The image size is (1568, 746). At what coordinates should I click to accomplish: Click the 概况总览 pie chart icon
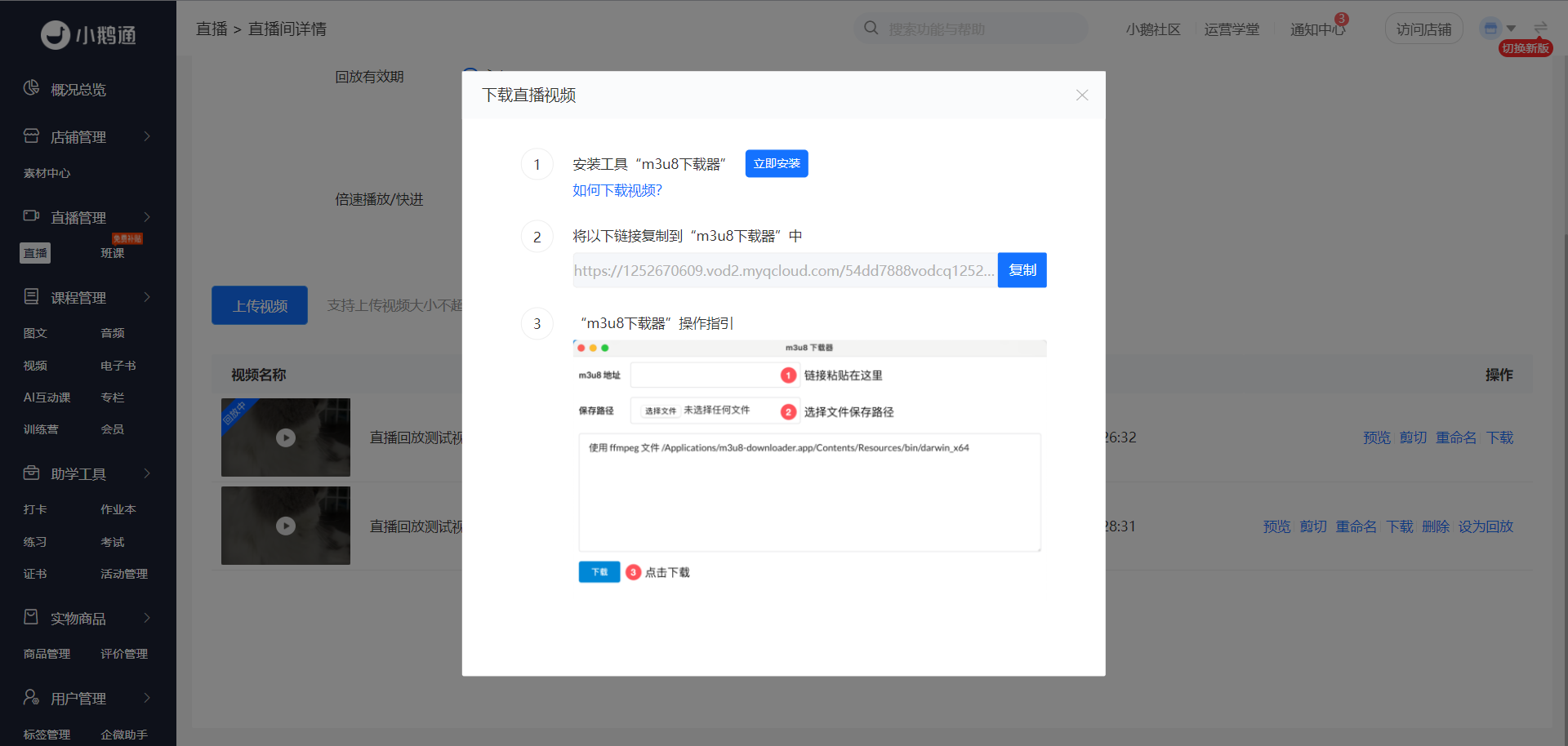pos(31,88)
